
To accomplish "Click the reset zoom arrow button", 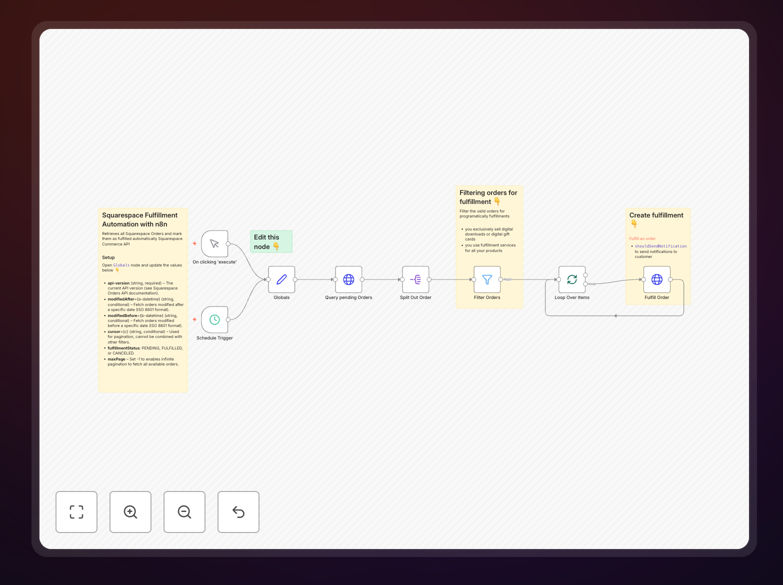I will click(238, 512).
